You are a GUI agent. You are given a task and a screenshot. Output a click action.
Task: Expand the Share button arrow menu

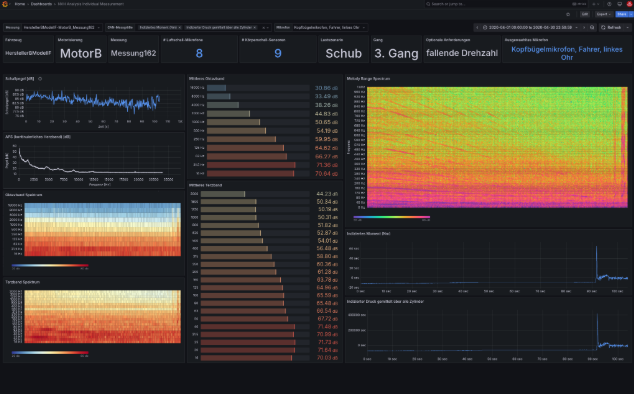pos(630,14)
